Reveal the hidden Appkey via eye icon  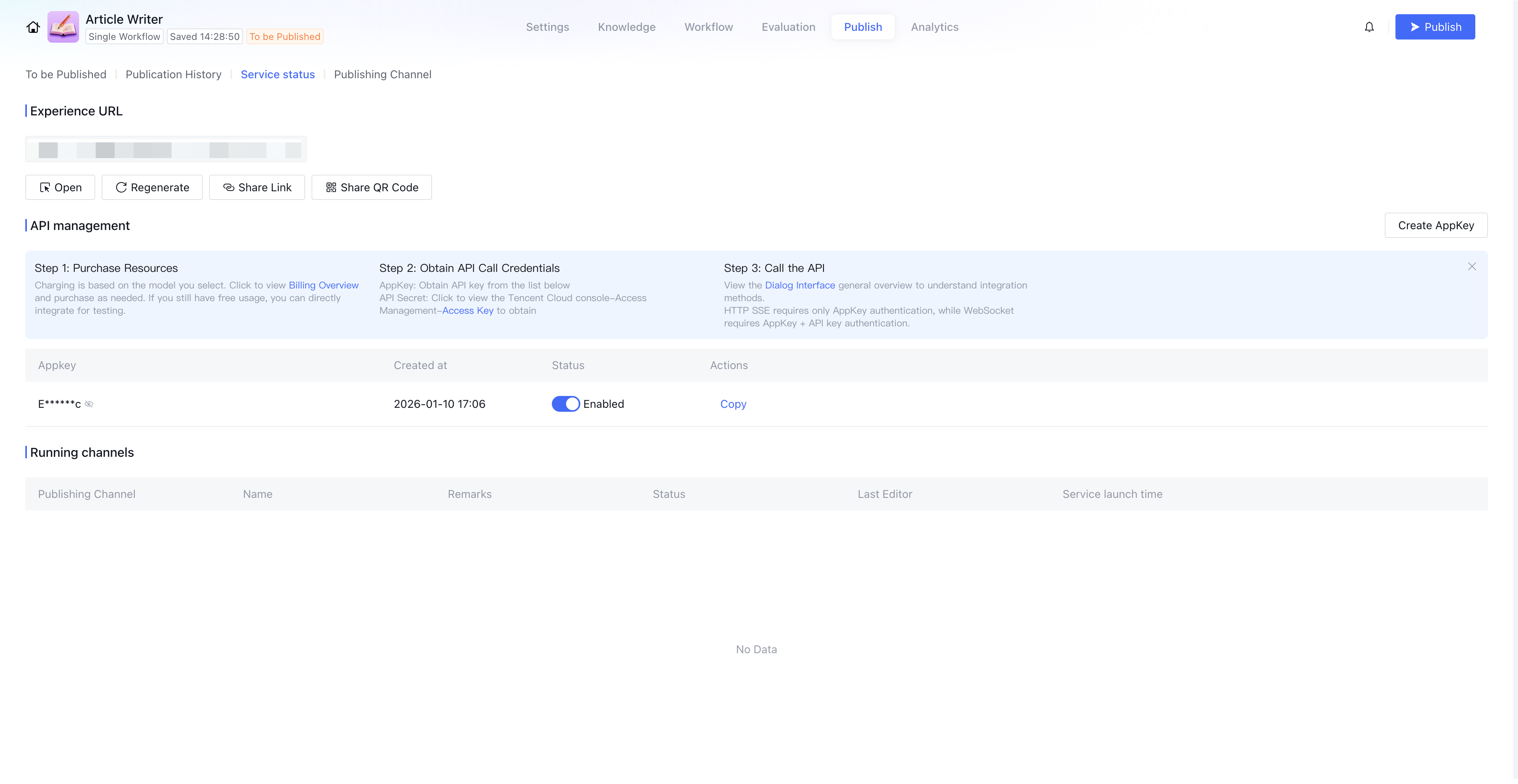(x=89, y=404)
